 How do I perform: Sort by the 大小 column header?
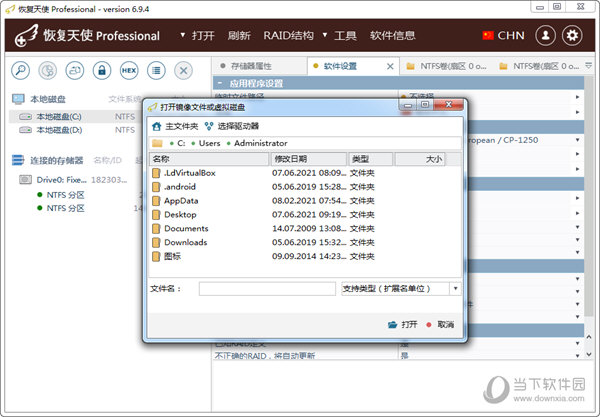click(x=420, y=159)
